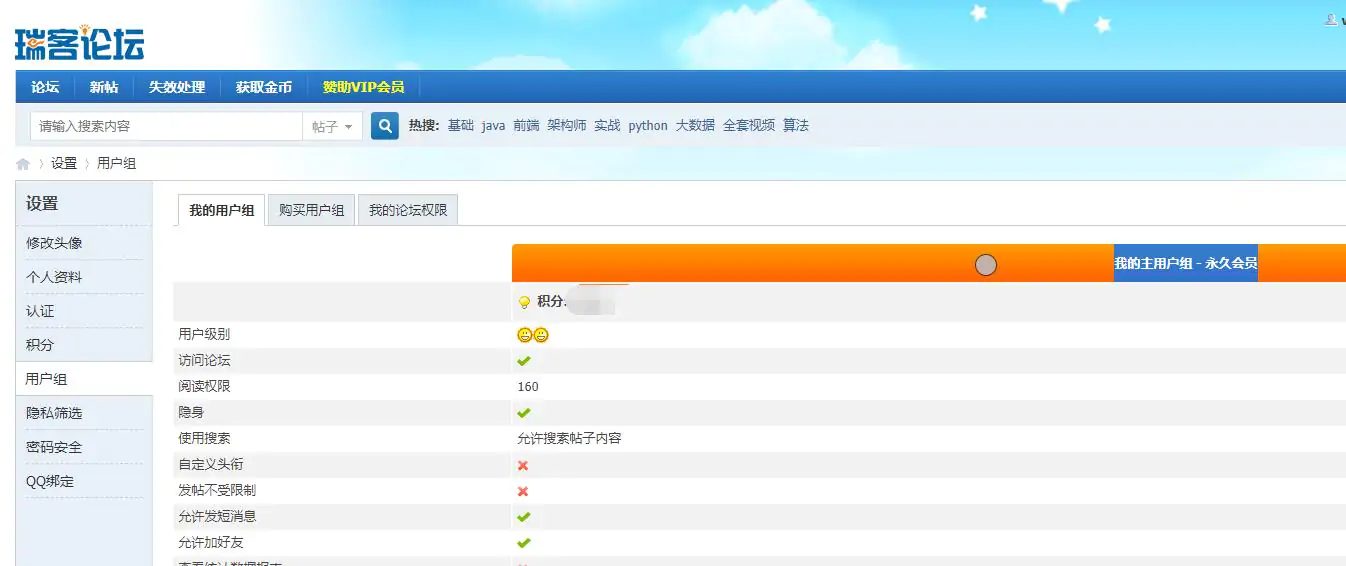Click the 自定义头衔 row label
Viewport: 1346px width, 566px height.
click(210, 464)
